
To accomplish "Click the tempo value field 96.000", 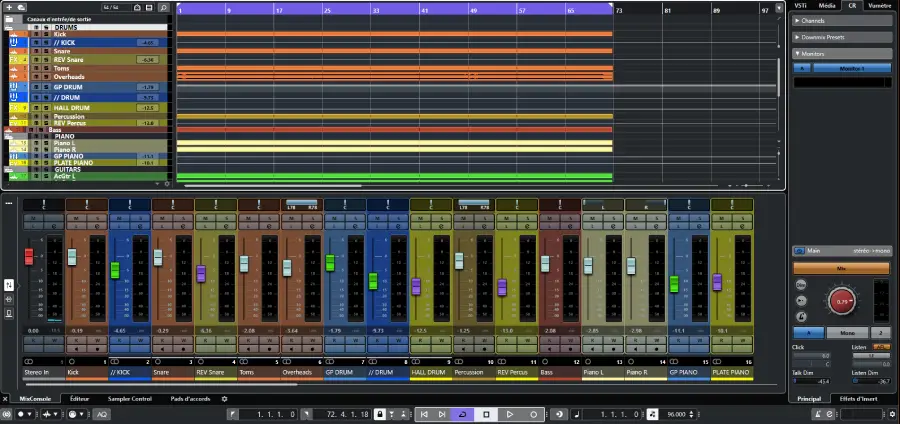I will (676, 414).
